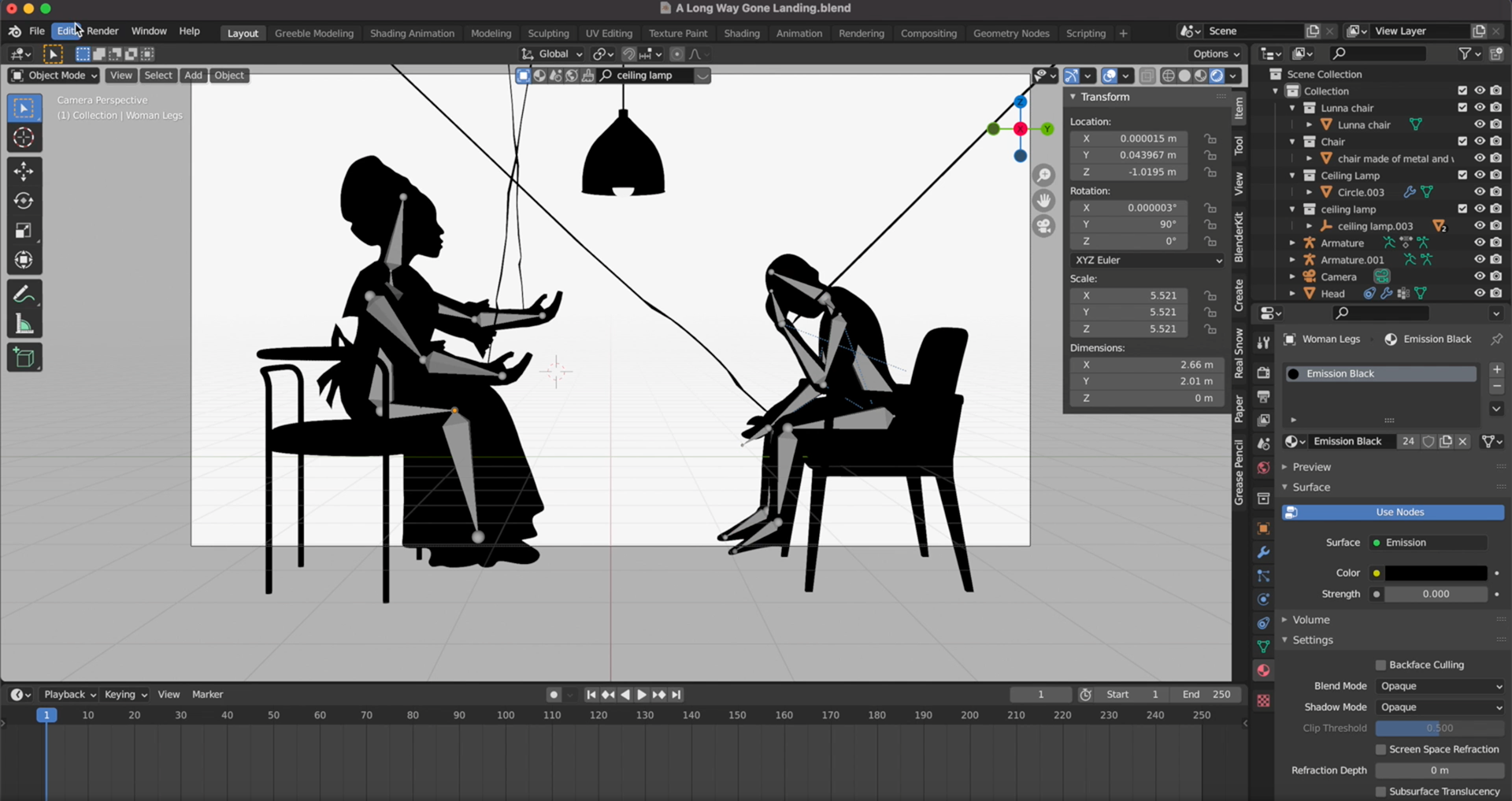
Task: Open the Window menu
Action: [x=149, y=32]
